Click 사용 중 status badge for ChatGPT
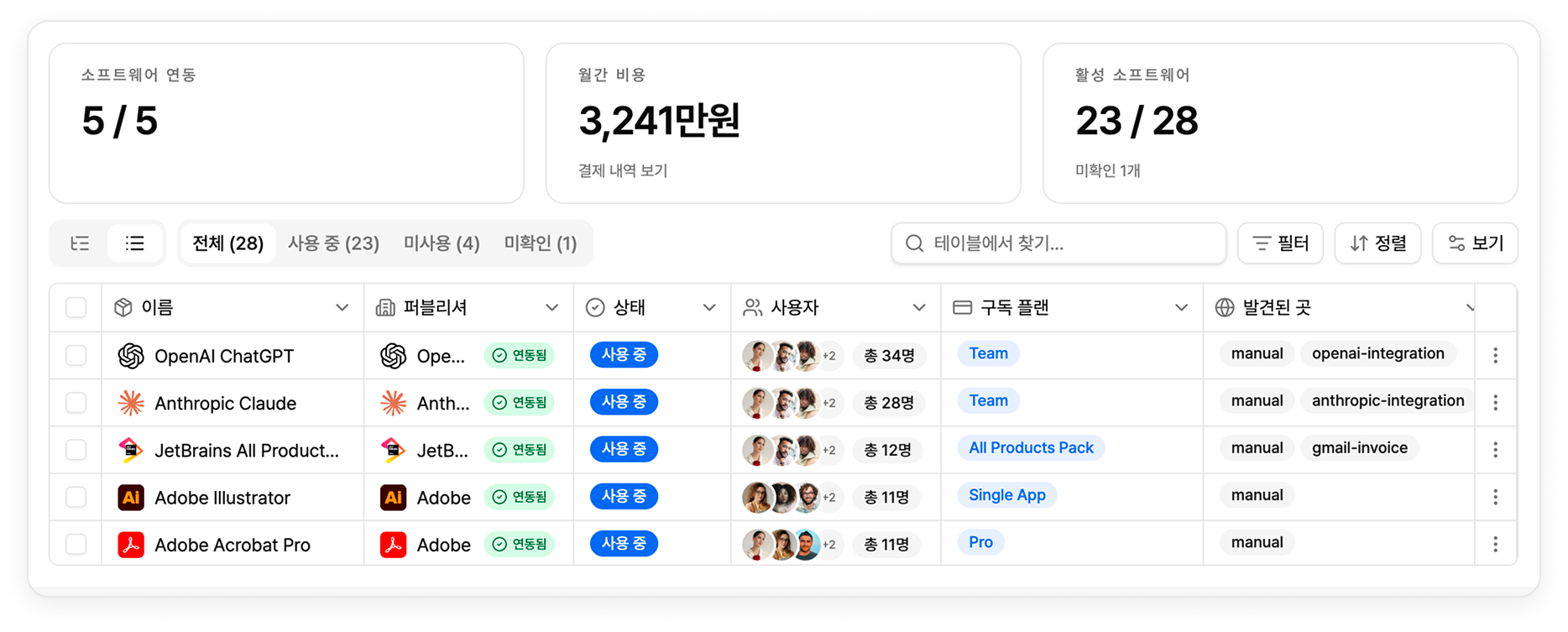 (624, 355)
